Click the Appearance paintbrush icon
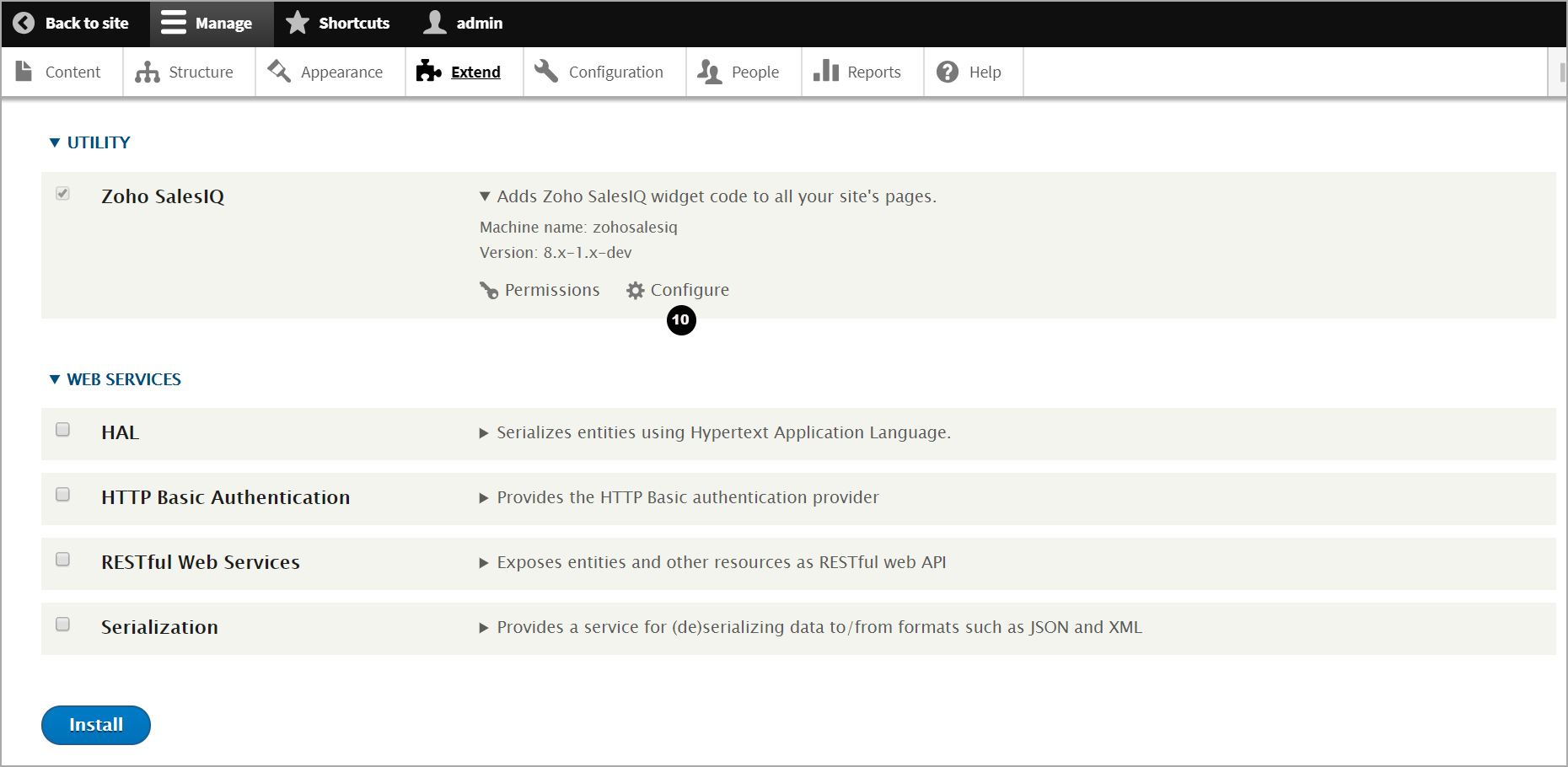 (279, 72)
